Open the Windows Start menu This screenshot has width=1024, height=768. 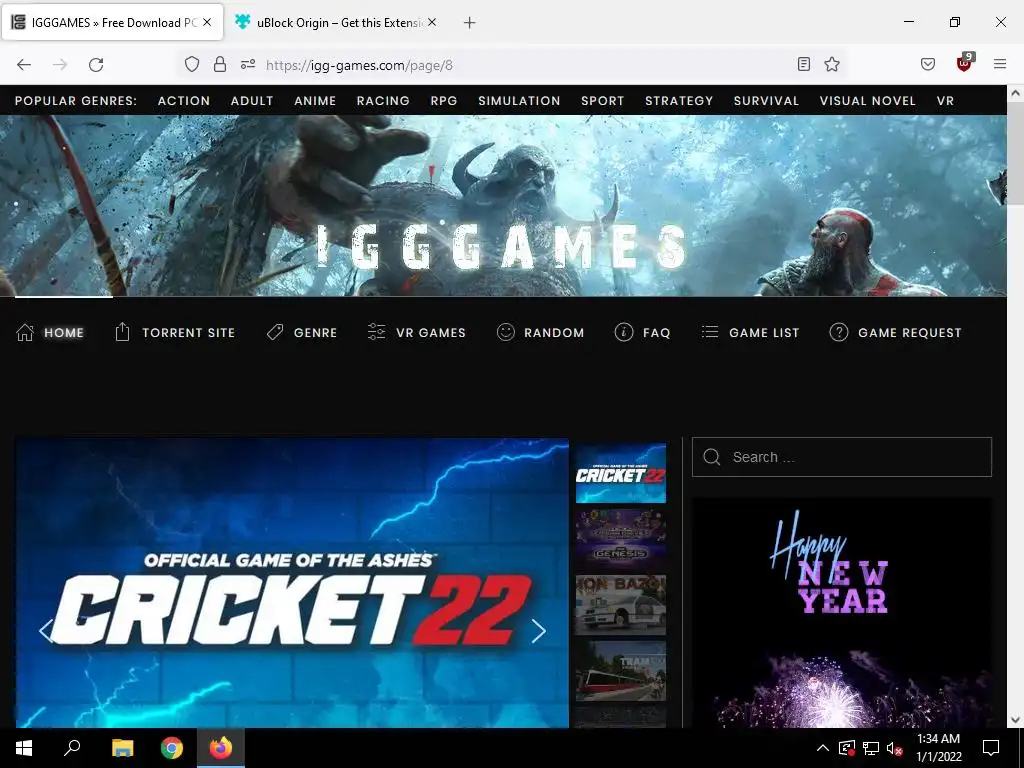click(x=24, y=748)
